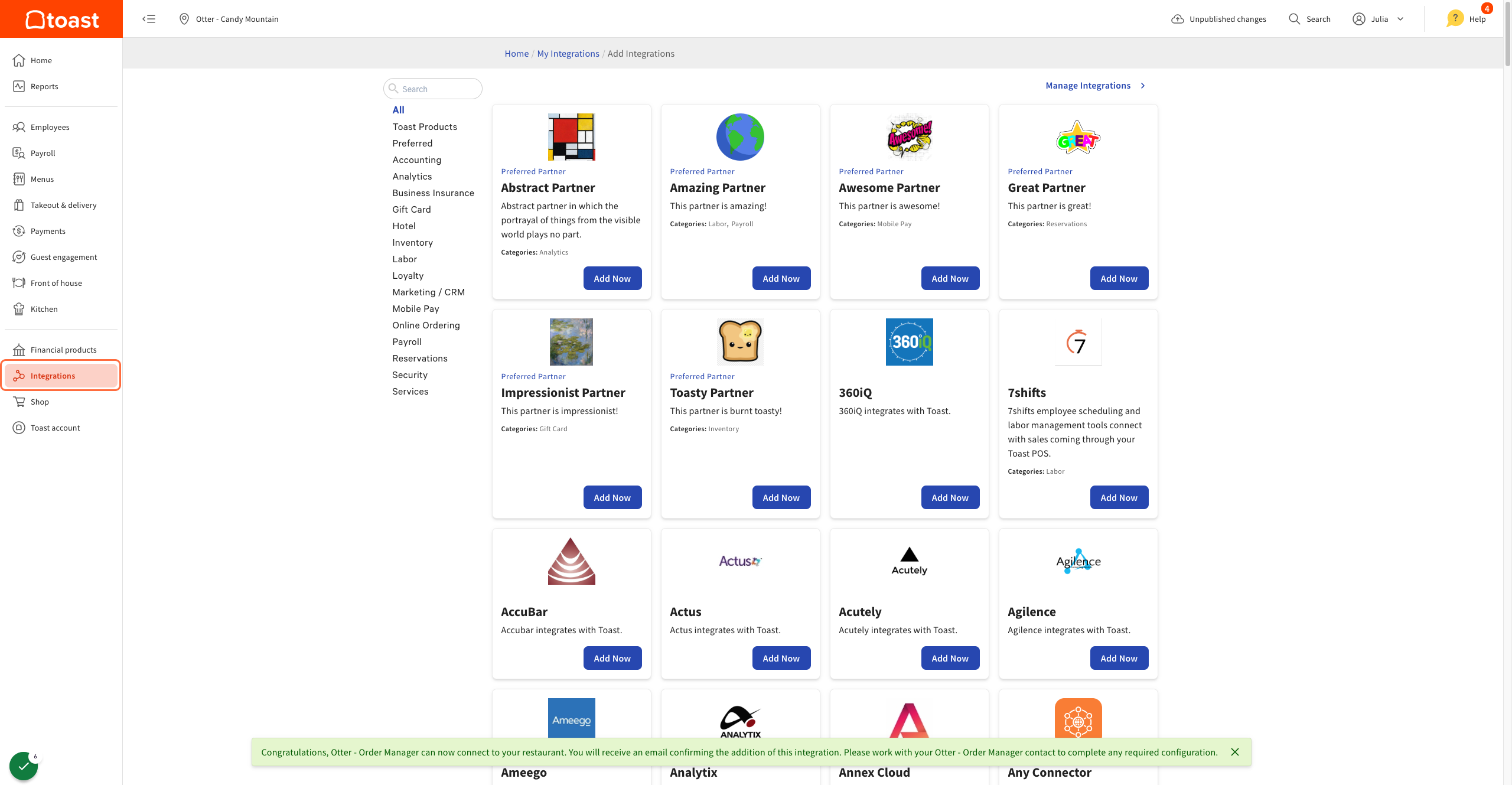Add the Toasty Partner integration

tap(781, 497)
